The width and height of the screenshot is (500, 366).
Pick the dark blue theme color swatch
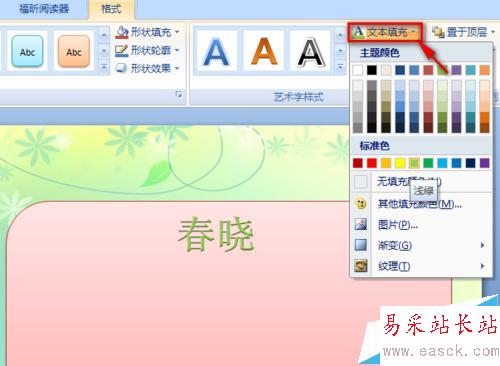click(400, 70)
